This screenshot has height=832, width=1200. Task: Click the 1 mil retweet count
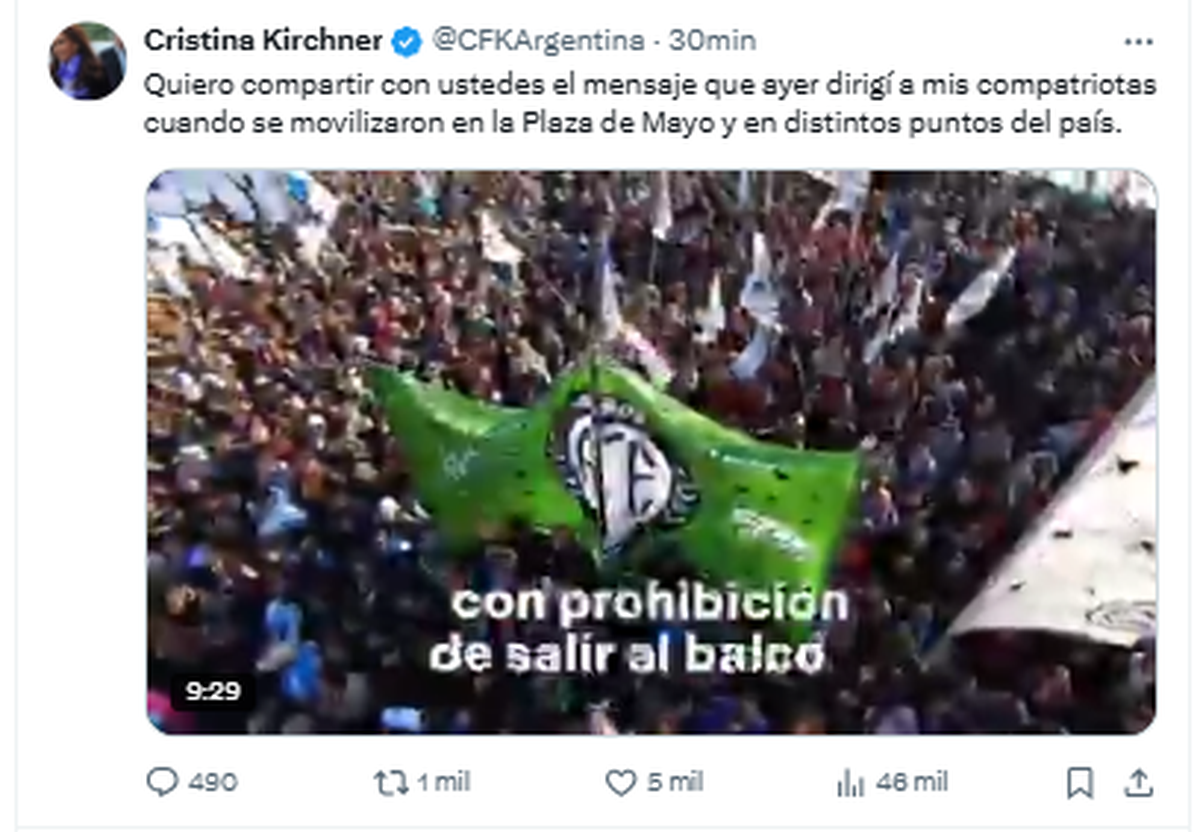pyautogui.click(x=441, y=783)
